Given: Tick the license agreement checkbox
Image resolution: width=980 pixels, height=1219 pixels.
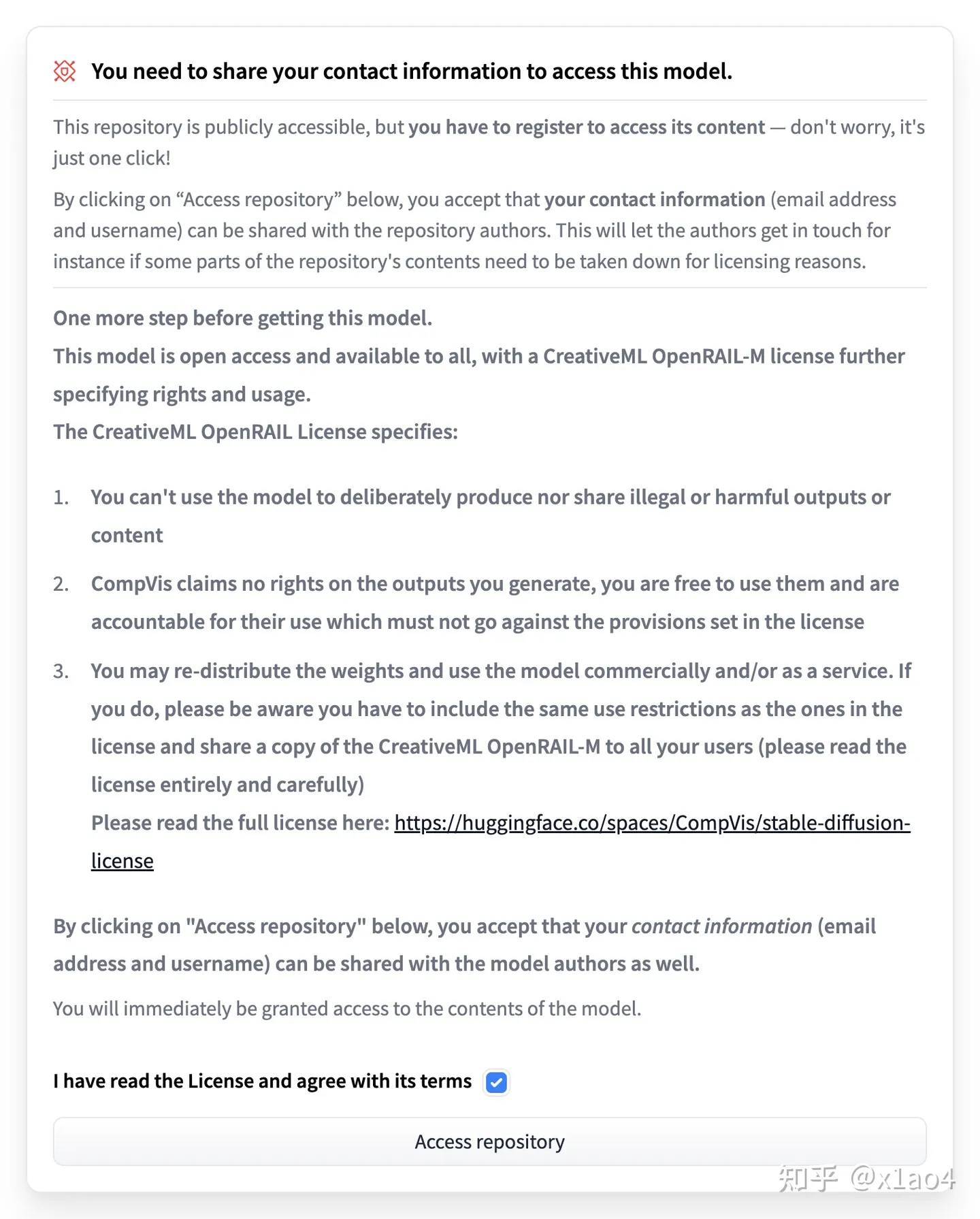Looking at the screenshot, I should click(496, 1082).
